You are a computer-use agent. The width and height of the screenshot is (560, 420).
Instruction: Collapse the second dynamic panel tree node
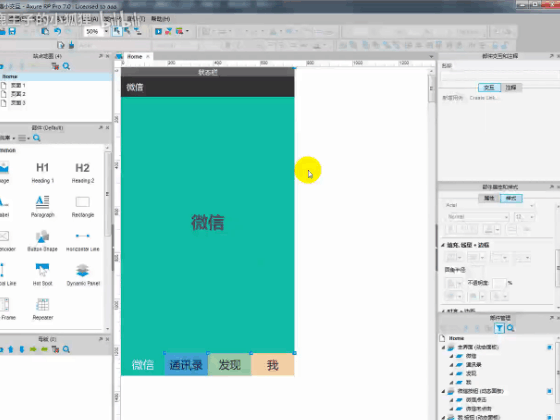[444, 391]
